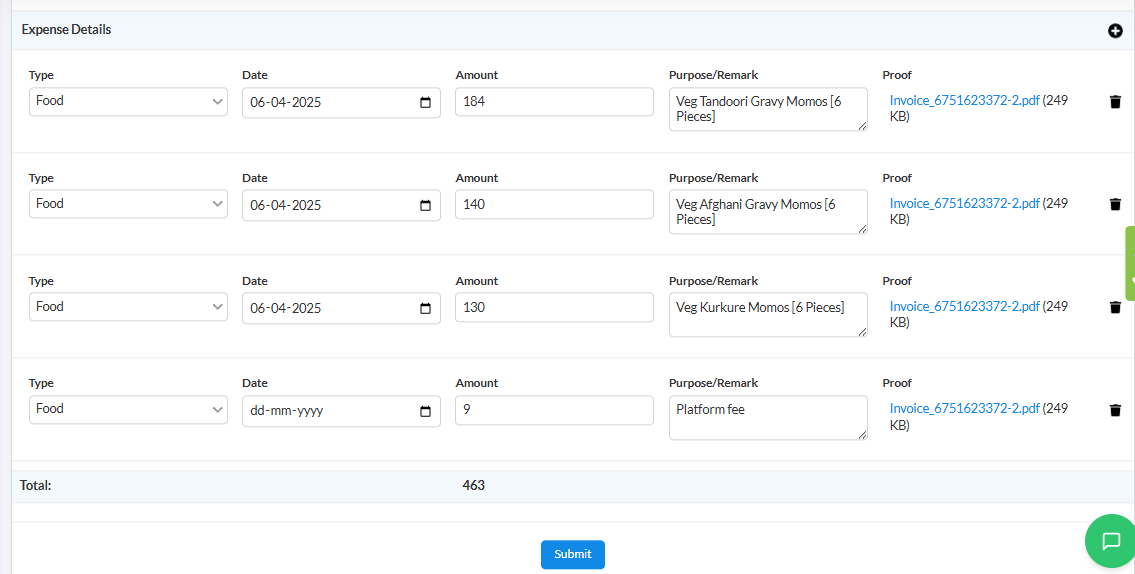Add a new expense row with plus icon
1135x574 pixels.
(x=1115, y=30)
